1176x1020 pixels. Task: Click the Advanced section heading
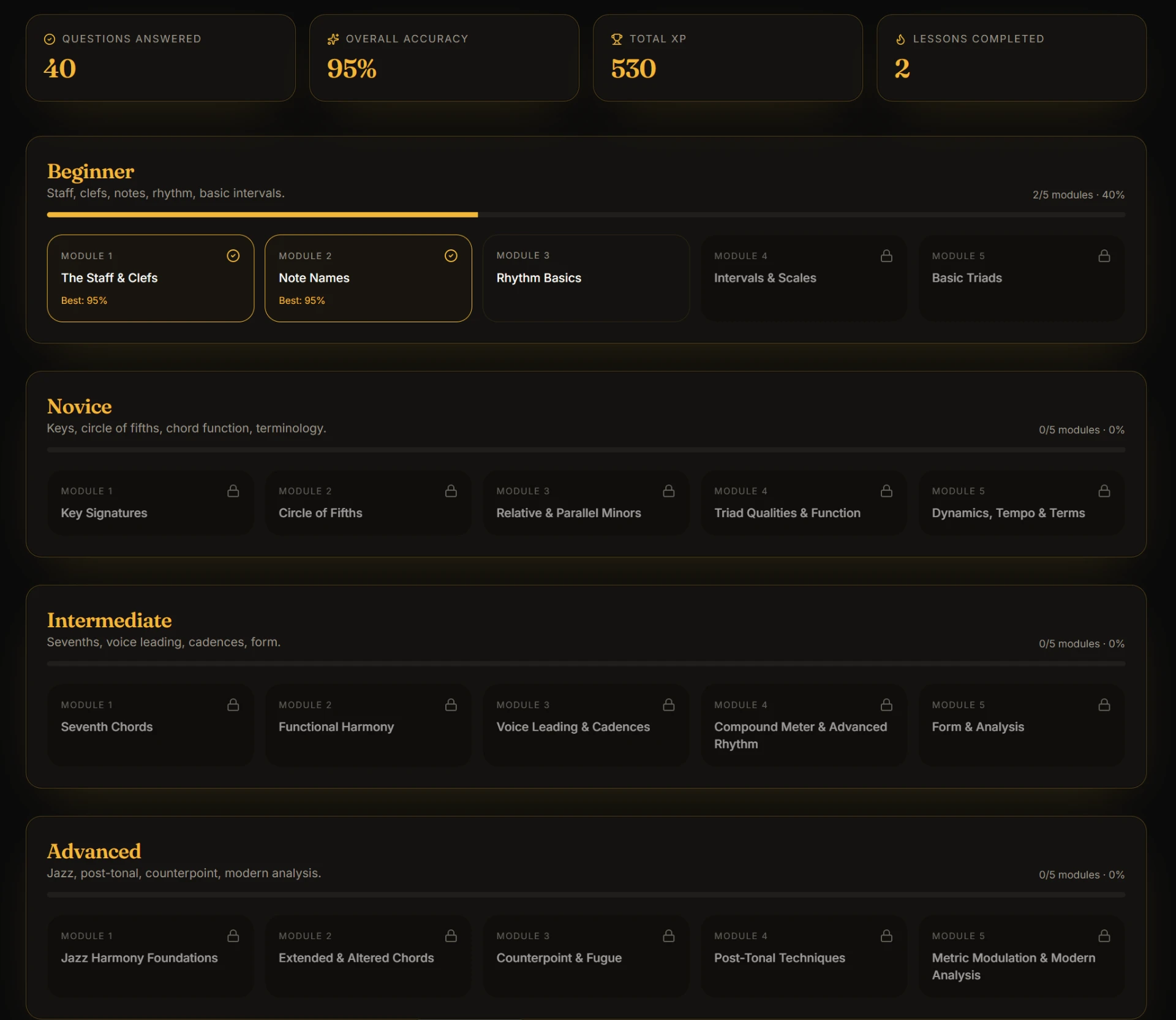[94, 852]
